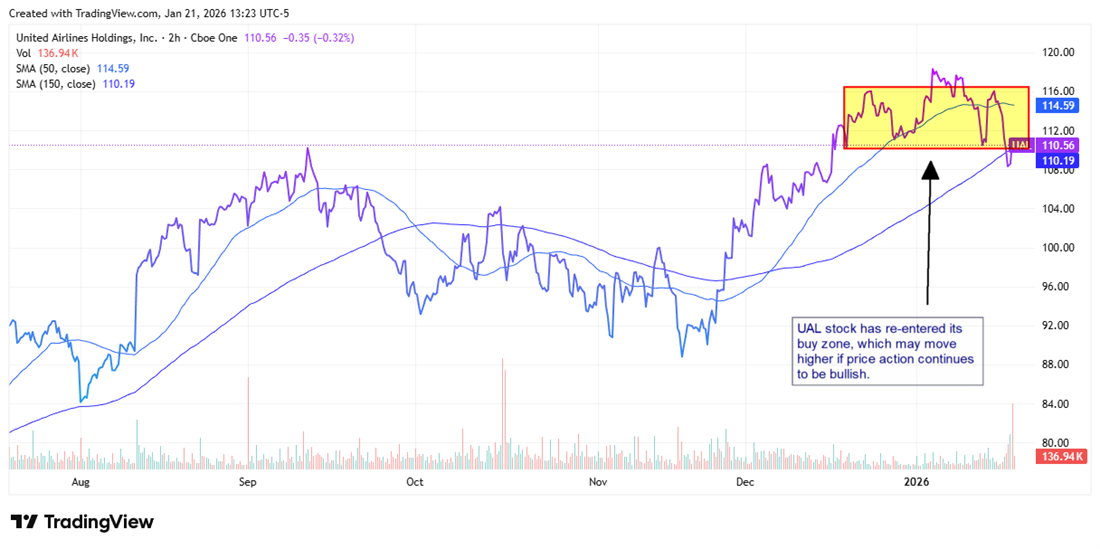Screen dimensions: 1100x549
Task: Click the TradingView logo icon
Action: click(x=24, y=522)
